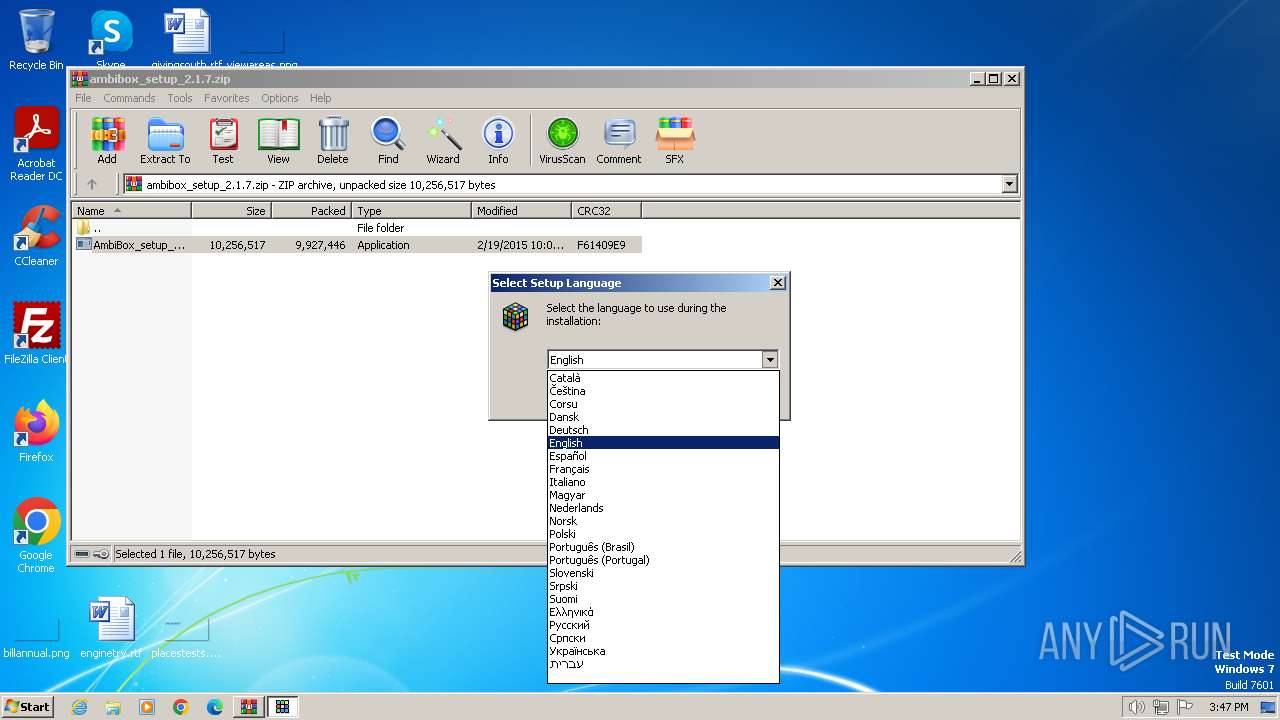Choose Deutsch in the language list
The height and width of the screenshot is (720, 1280).
(663, 430)
